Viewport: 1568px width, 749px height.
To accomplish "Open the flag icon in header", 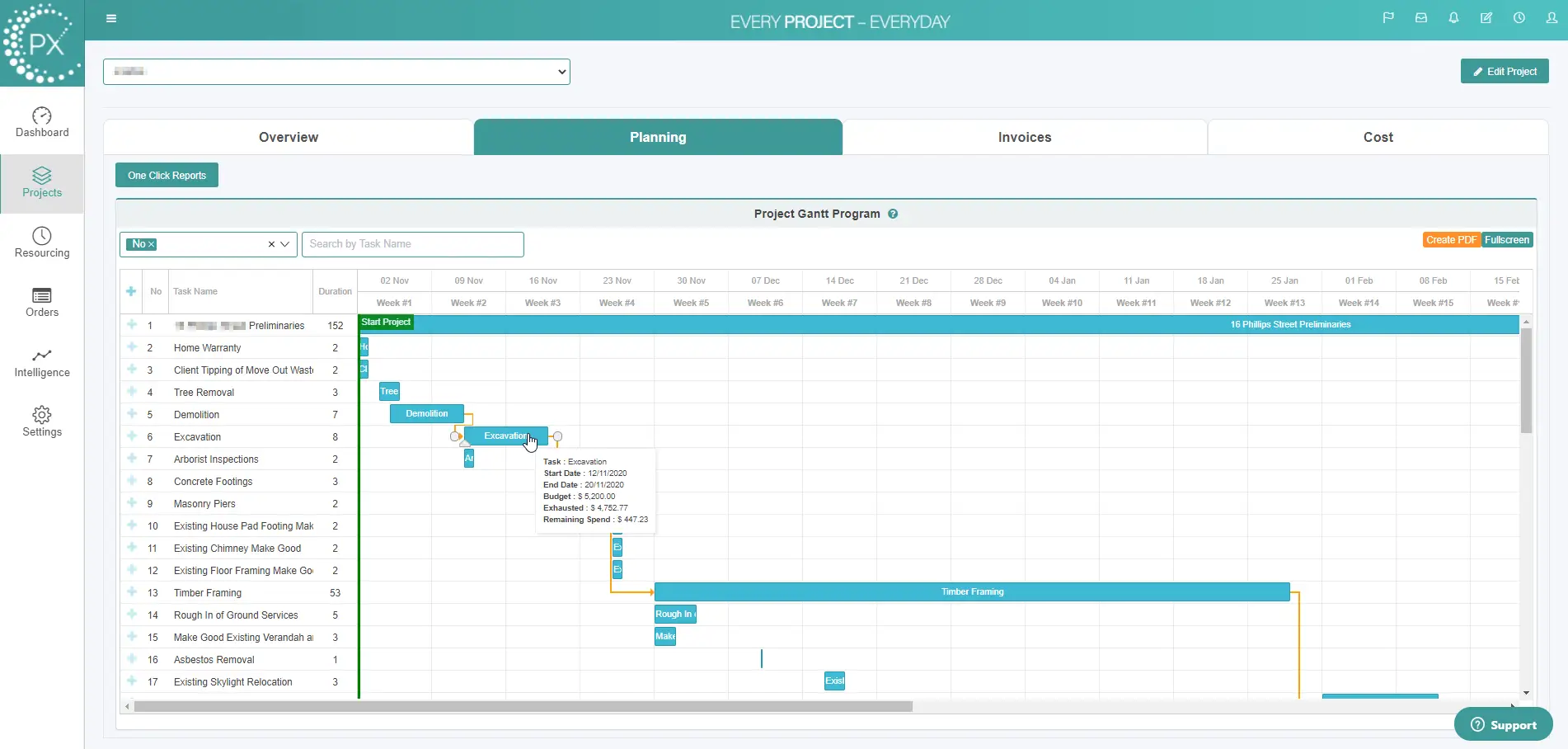I will [1388, 18].
